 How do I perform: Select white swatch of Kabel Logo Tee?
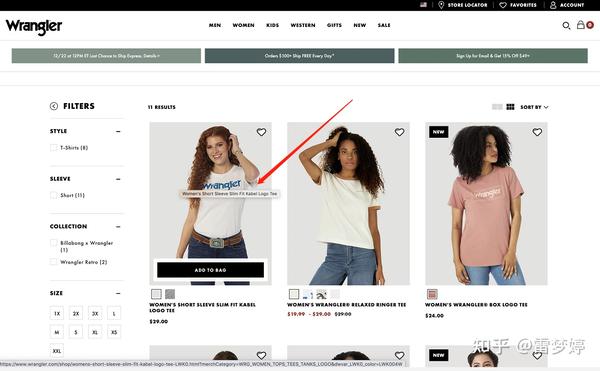tap(156, 294)
